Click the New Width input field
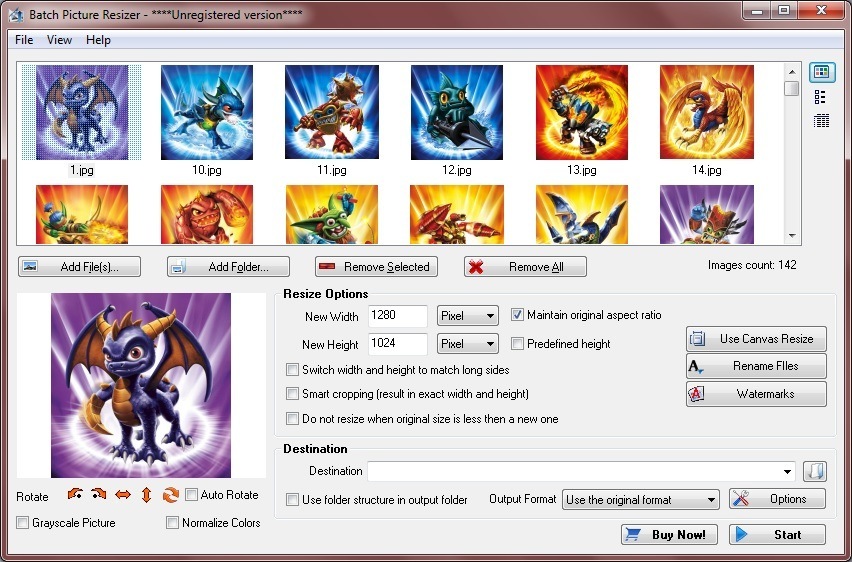The height and width of the screenshot is (562, 852). coord(398,316)
